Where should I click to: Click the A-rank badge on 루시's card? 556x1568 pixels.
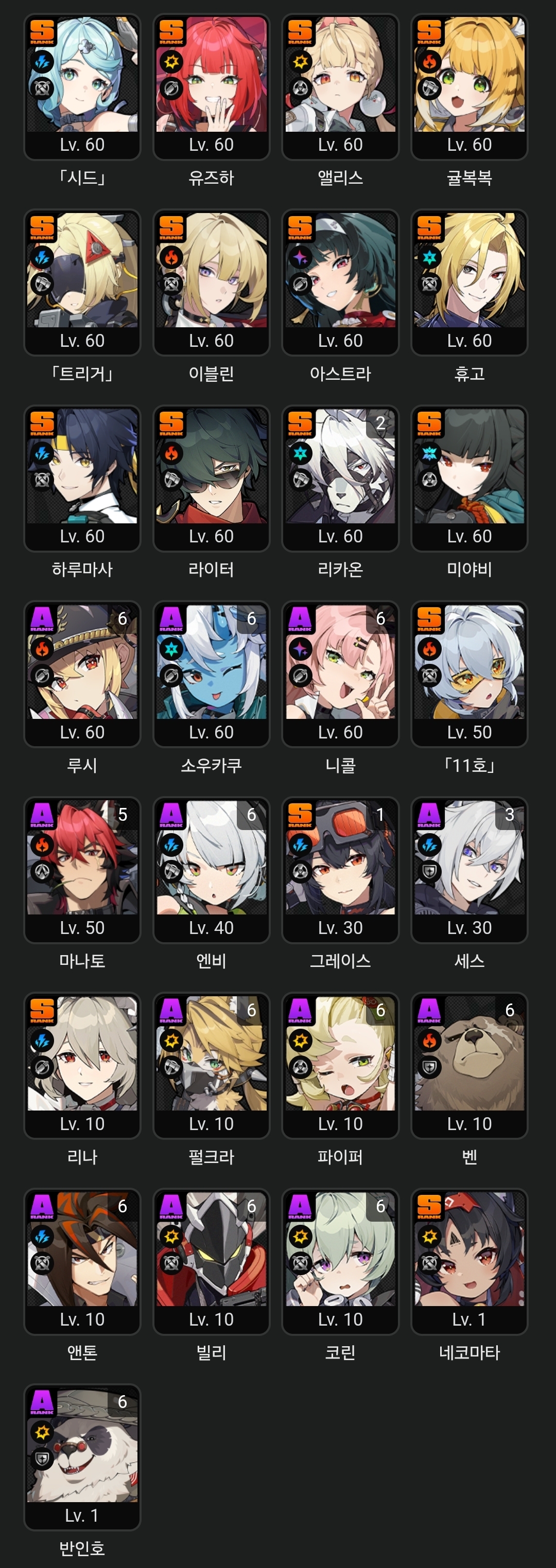coord(42,619)
